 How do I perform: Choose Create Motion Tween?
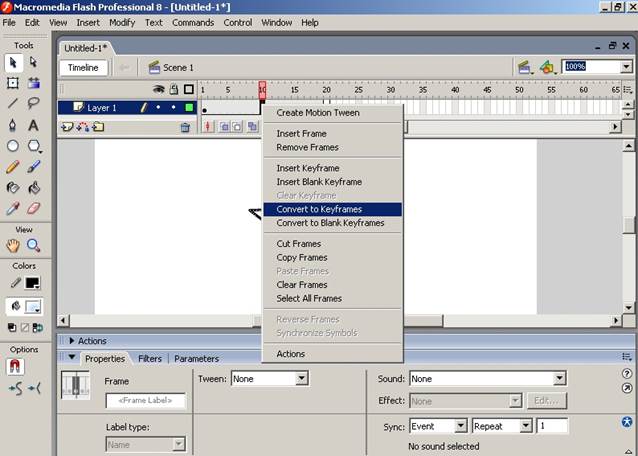coord(333,113)
